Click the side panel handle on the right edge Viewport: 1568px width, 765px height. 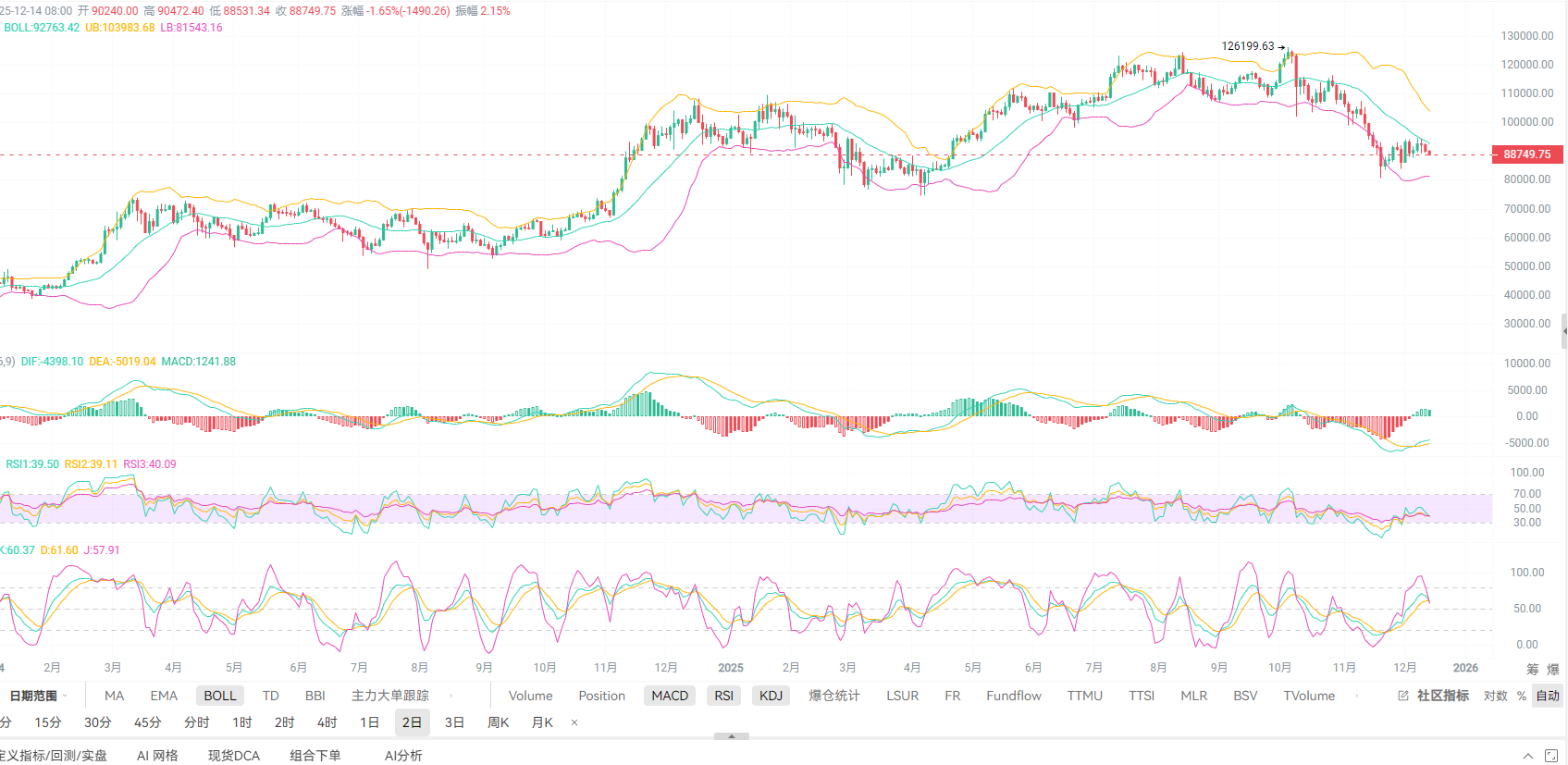[1563, 330]
